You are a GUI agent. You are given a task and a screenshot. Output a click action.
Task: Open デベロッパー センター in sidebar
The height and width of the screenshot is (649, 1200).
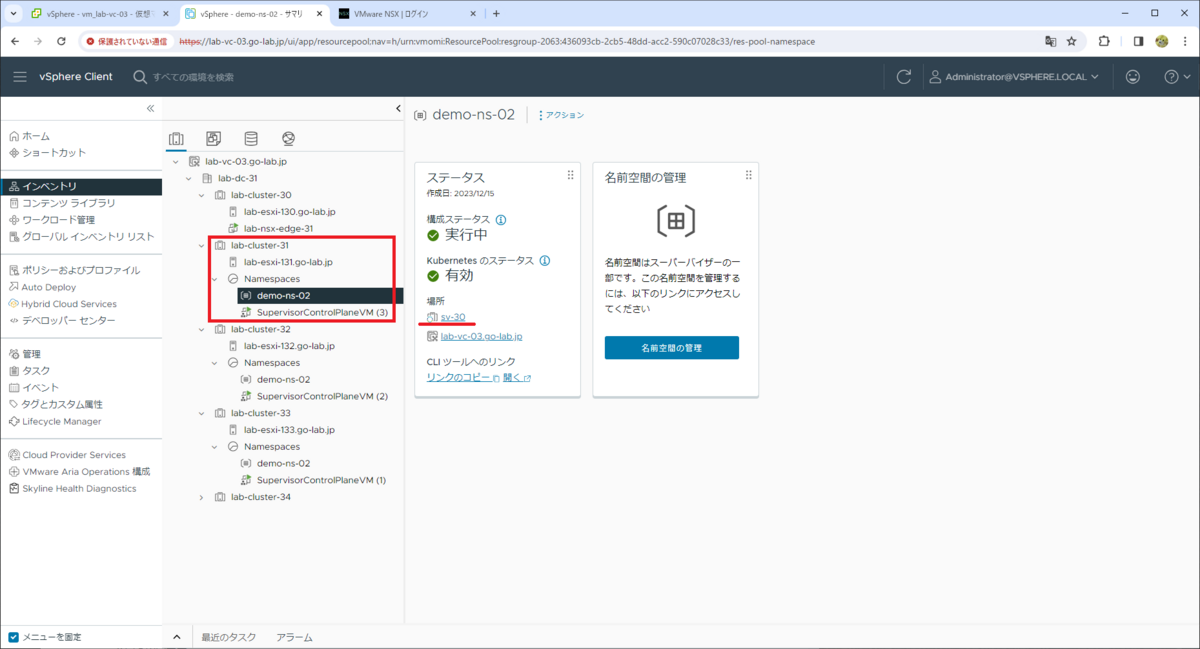tap(69, 321)
